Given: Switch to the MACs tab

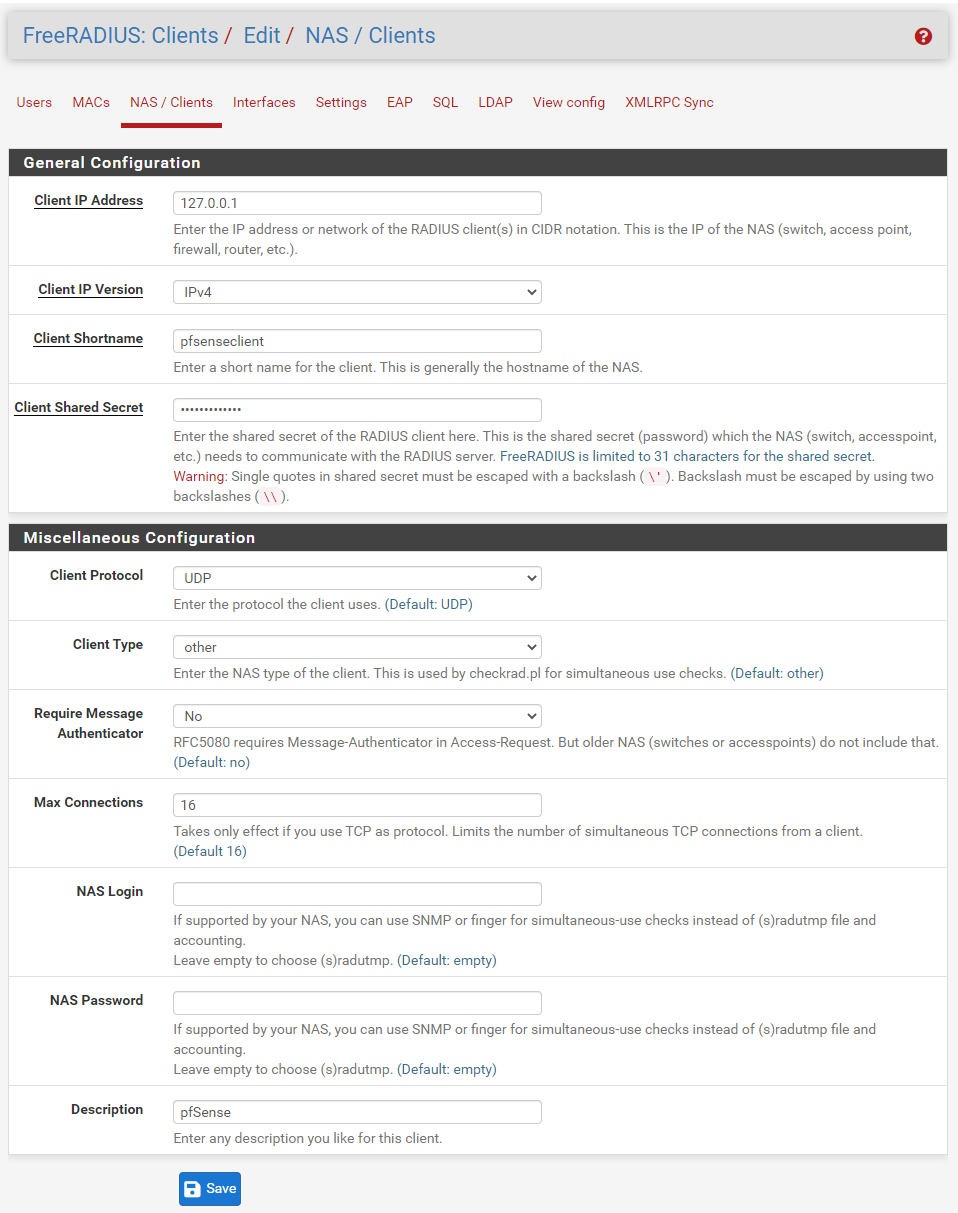Looking at the screenshot, I should (x=91, y=102).
